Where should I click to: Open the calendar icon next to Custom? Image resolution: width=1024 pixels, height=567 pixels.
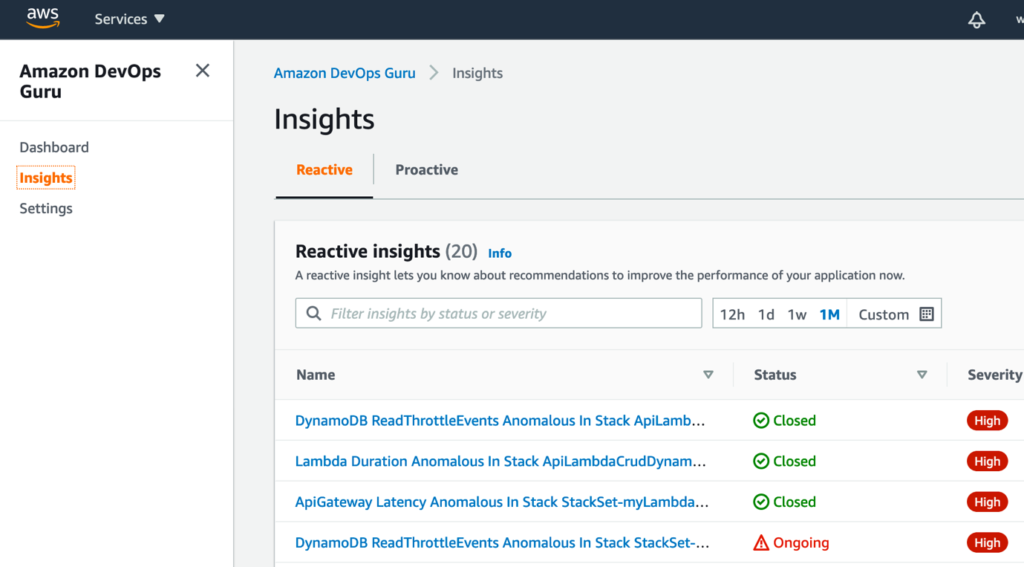[x=927, y=314]
